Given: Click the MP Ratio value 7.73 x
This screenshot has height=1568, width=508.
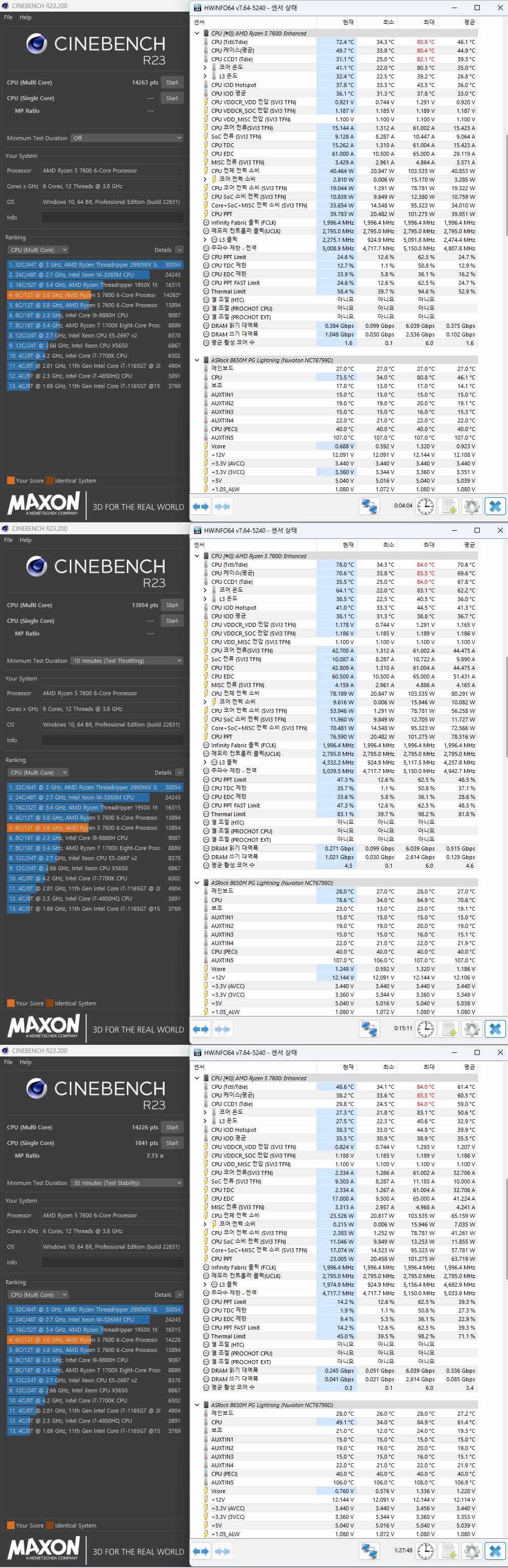Looking at the screenshot, I should (155, 1155).
